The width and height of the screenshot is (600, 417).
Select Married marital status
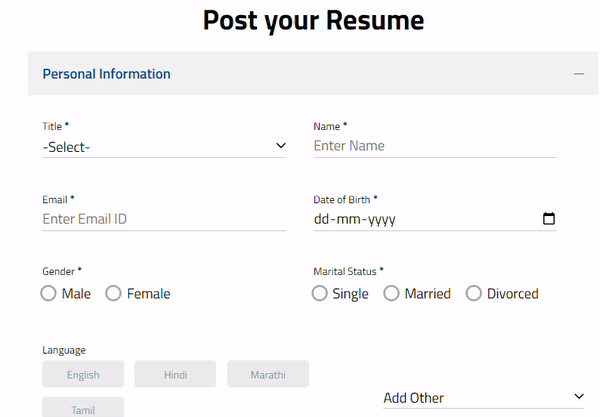(x=392, y=294)
